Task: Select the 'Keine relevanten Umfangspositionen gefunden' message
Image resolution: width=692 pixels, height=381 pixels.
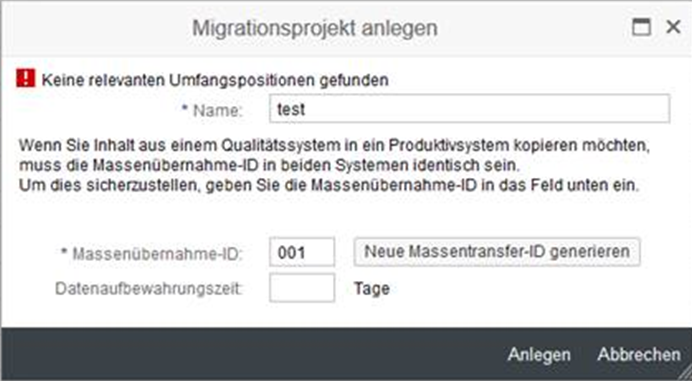Action: [215, 80]
